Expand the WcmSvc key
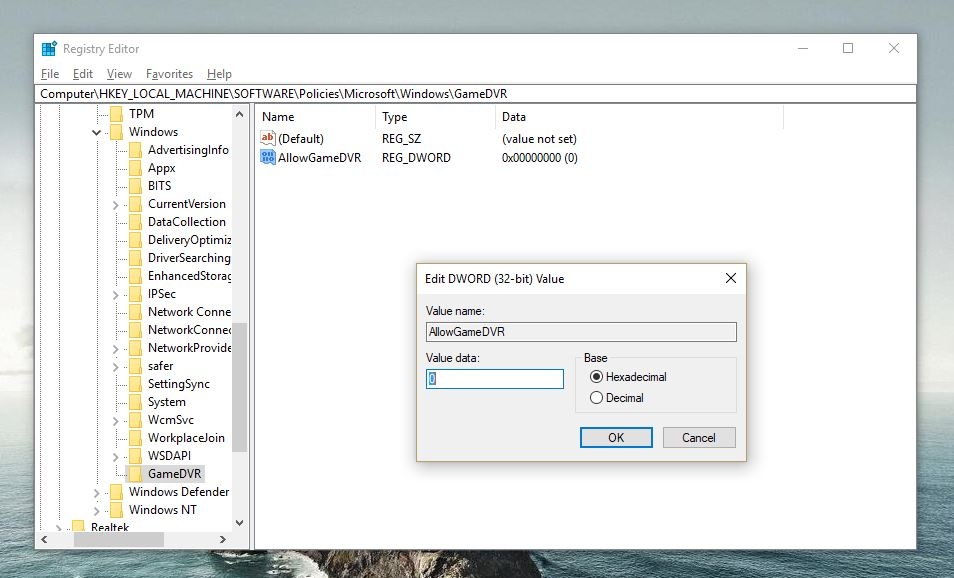 point(116,421)
